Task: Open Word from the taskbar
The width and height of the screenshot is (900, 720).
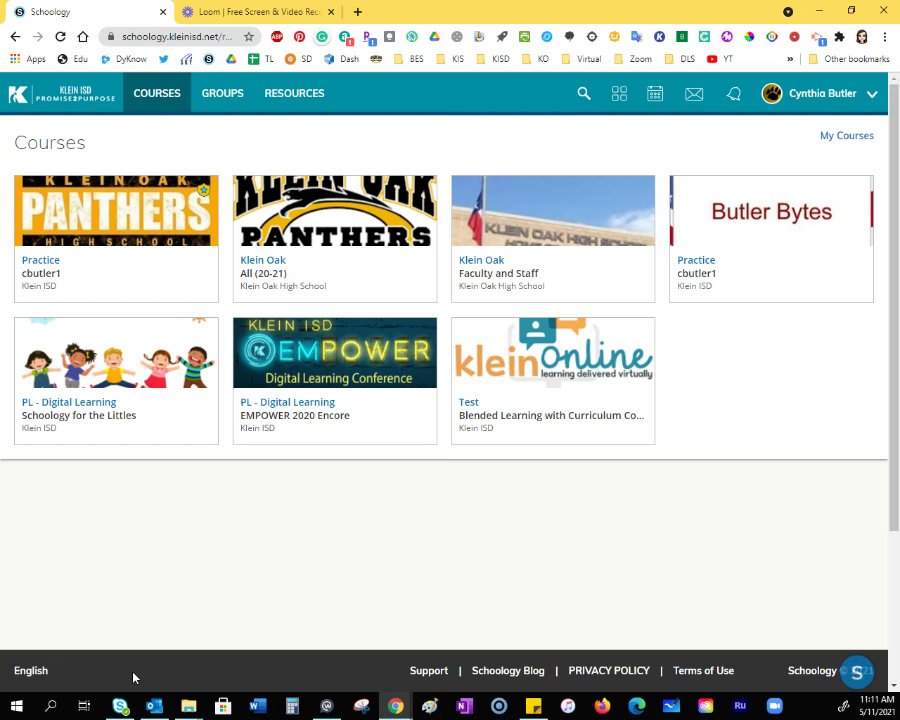Action: click(258, 706)
